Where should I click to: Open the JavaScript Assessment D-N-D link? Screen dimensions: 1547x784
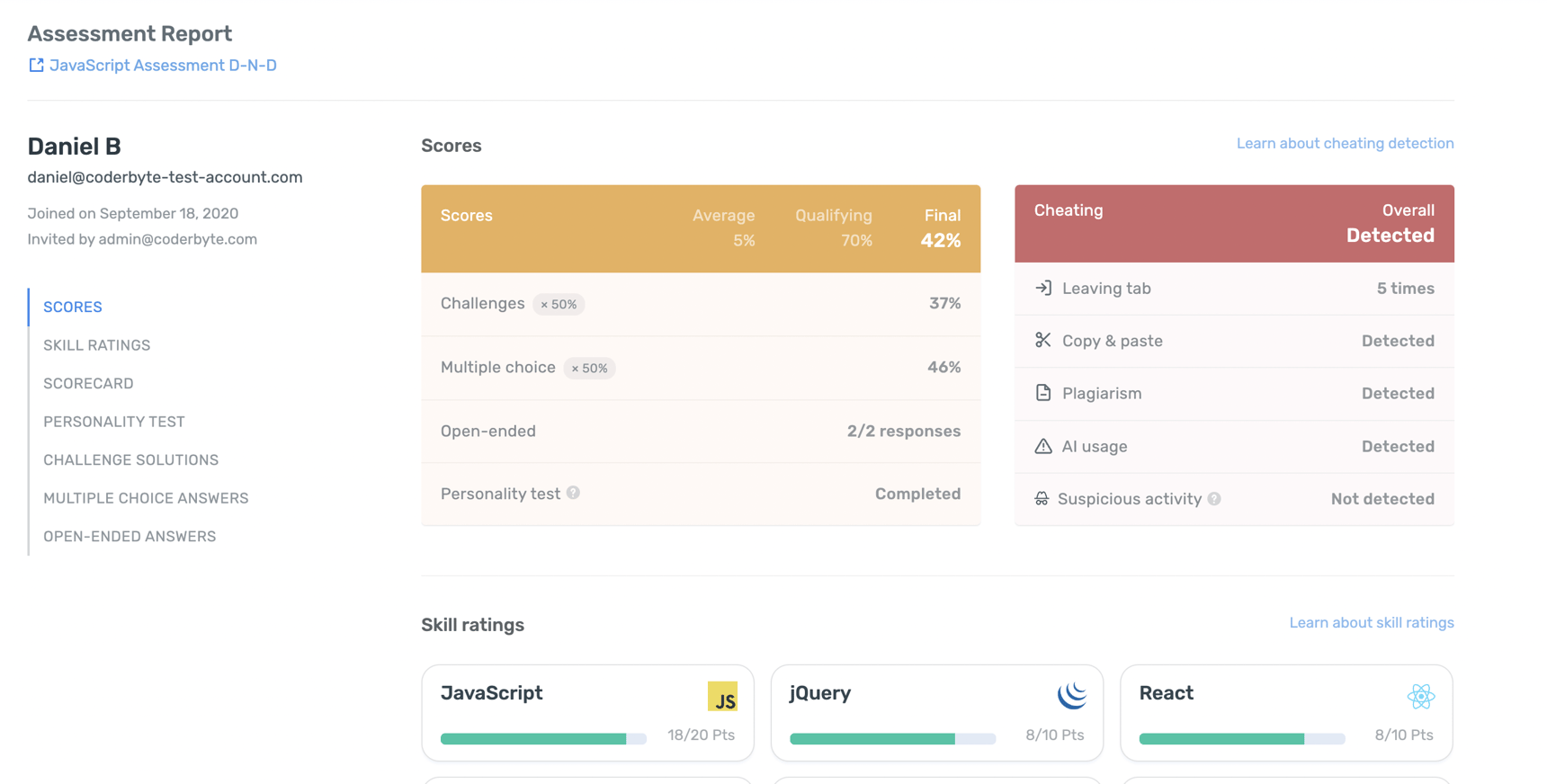[x=163, y=65]
